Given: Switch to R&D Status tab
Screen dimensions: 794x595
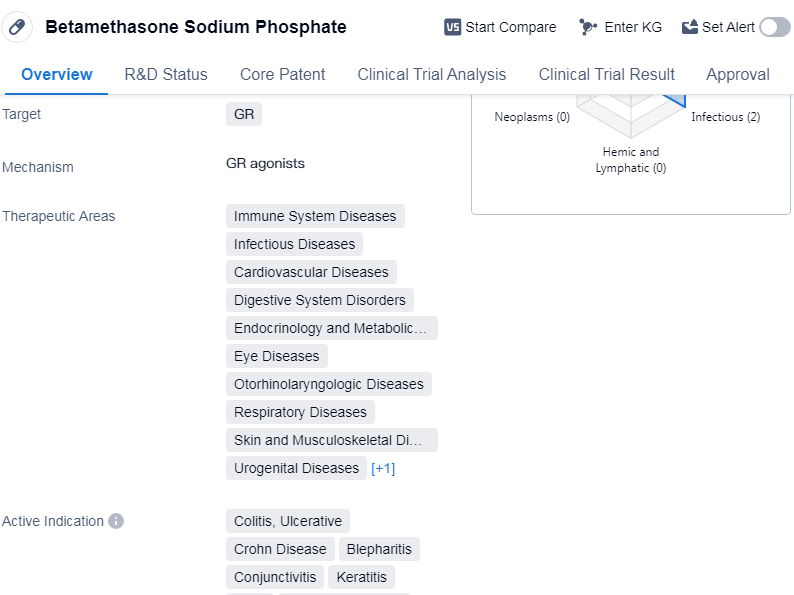Looking at the screenshot, I should 166,74.
